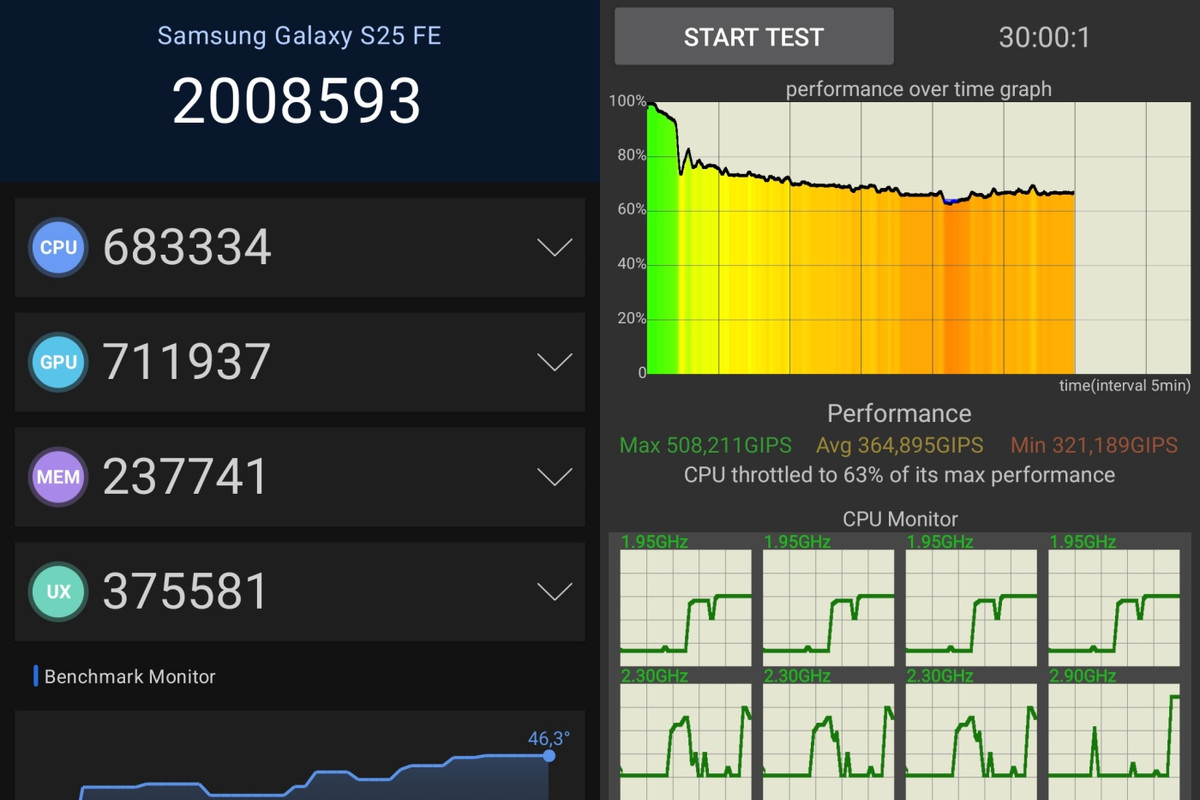Screen dimensions: 1200x800
Task: Click the Max 508,211GIPS value
Action: tap(705, 446)
